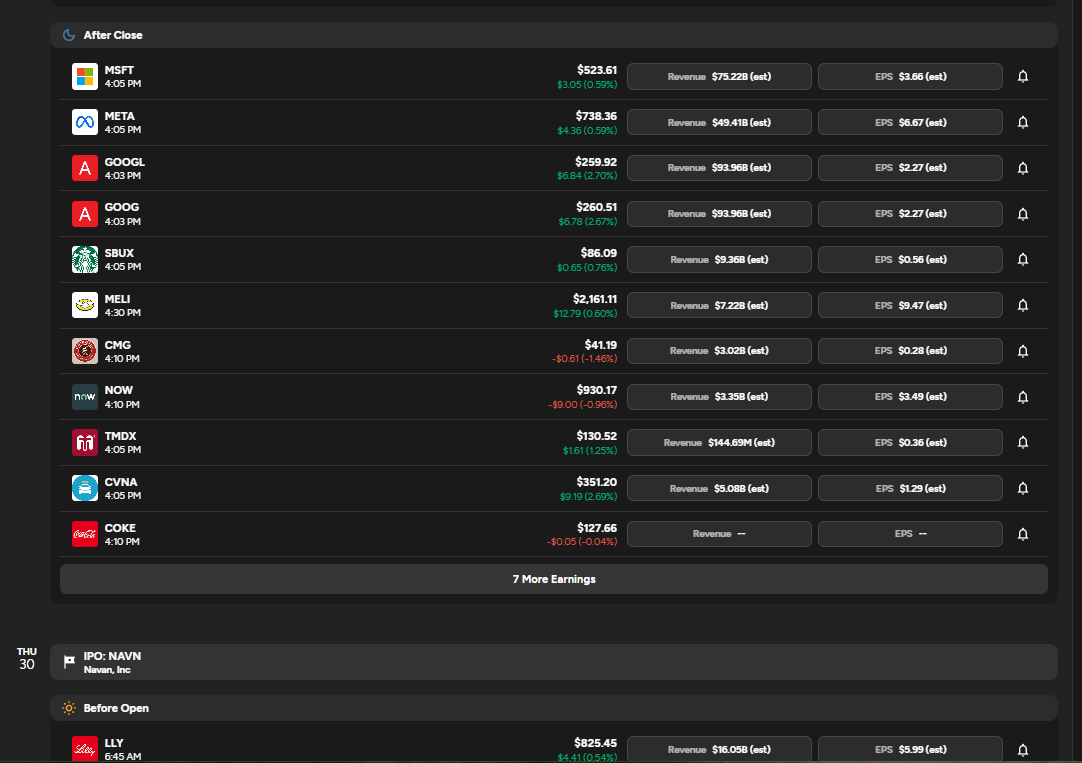Click the GOOGL logo icon

[x=85, y=168]
